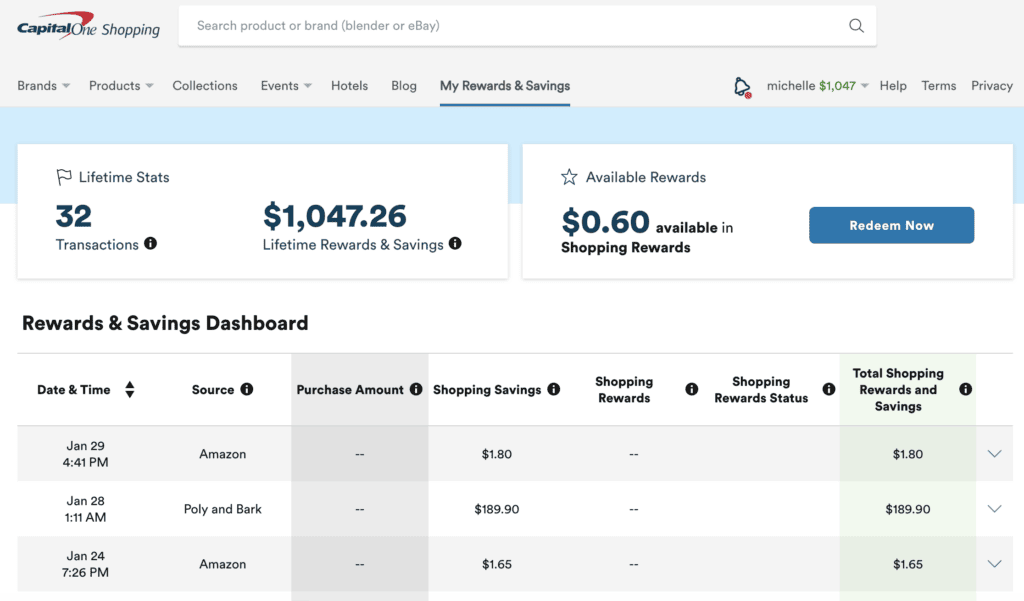
Task: Click the Transactions info icon
Action: 151,245
